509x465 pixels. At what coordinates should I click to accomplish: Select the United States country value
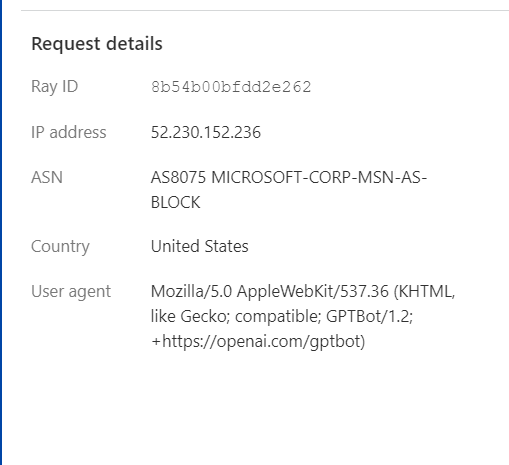pos(200,246)
